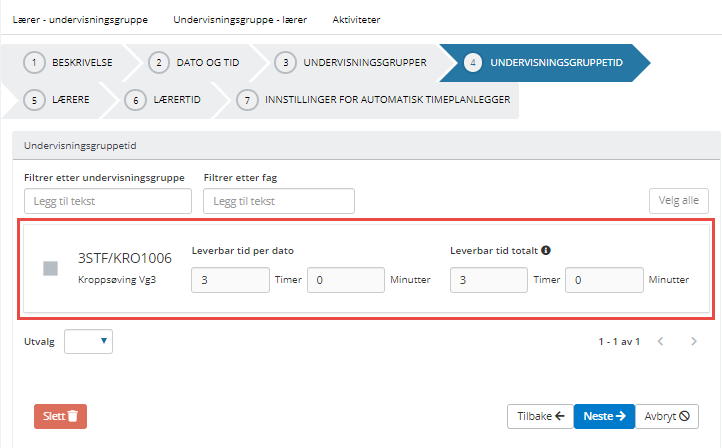Screen dimensions: 722x448
Task: Click the Kroppsøving Vg3 subject text
Action: [x=117, y=280]
